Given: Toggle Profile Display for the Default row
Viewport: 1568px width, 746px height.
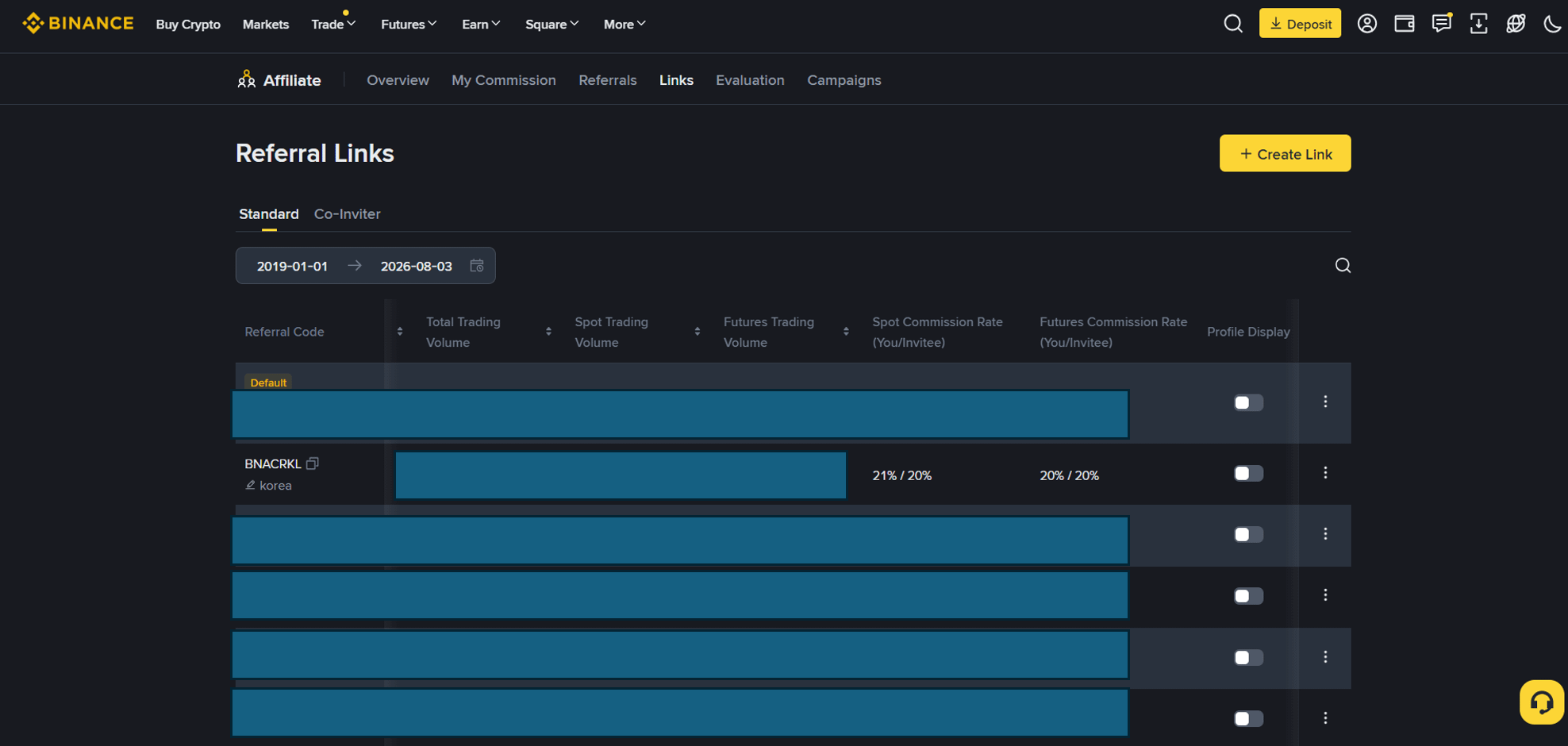Looking at the screenshot, I should pyautogui.click(x=1248, y=402).
